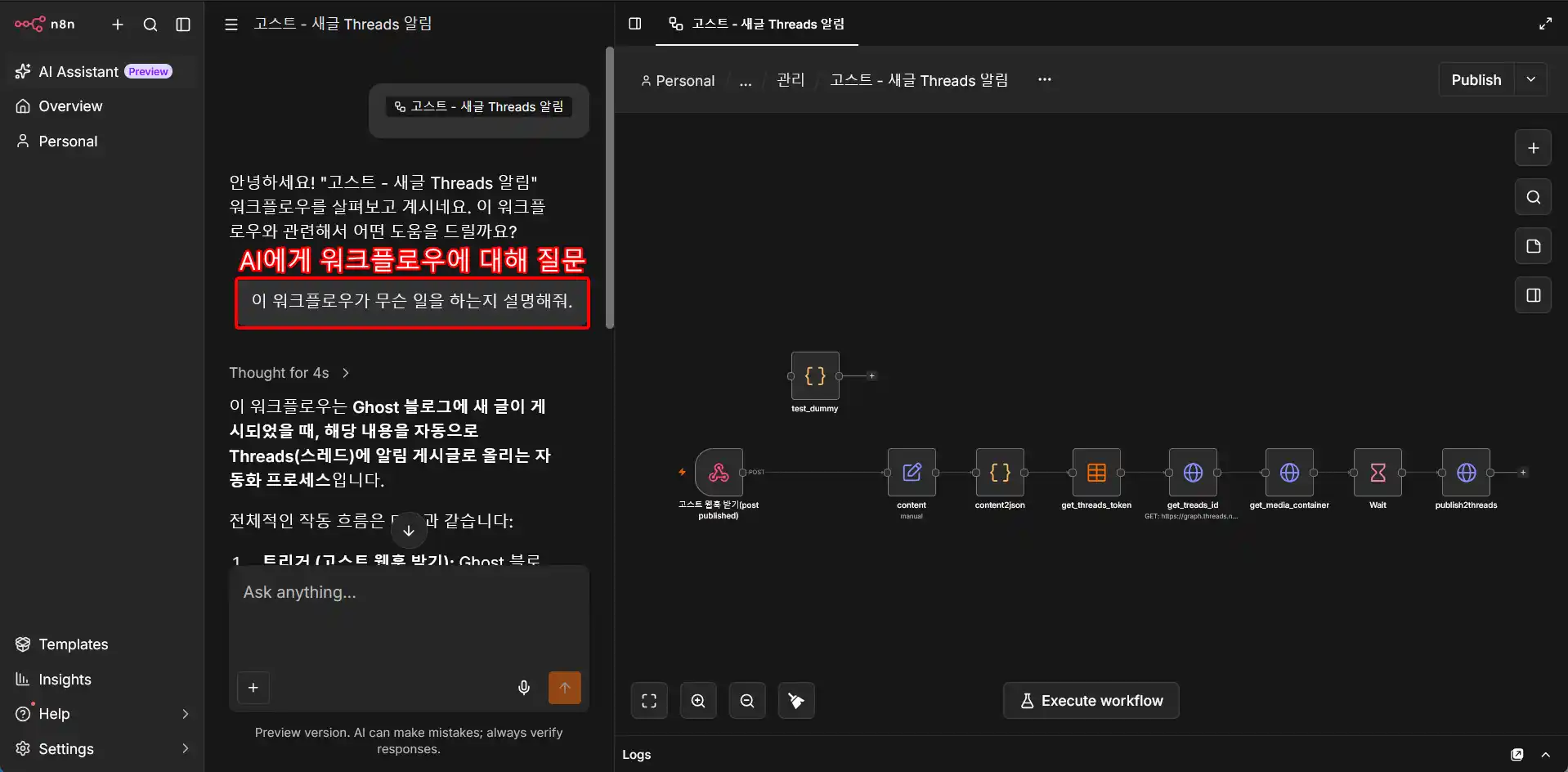Open search from sidebar magnifier icon
1568x772 pixels.
tap(150, 25)
